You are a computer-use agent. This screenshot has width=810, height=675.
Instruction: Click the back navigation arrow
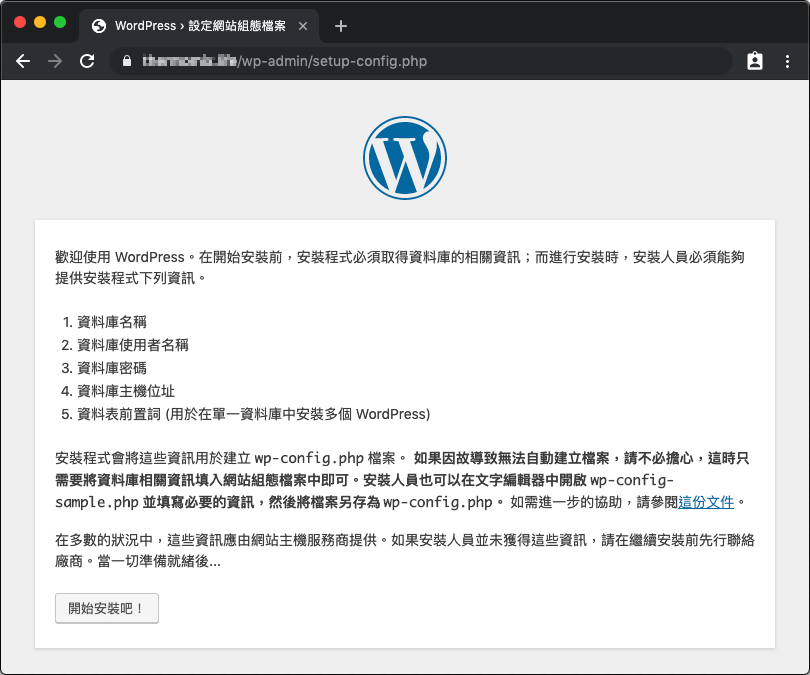click(x=23, y=61)
